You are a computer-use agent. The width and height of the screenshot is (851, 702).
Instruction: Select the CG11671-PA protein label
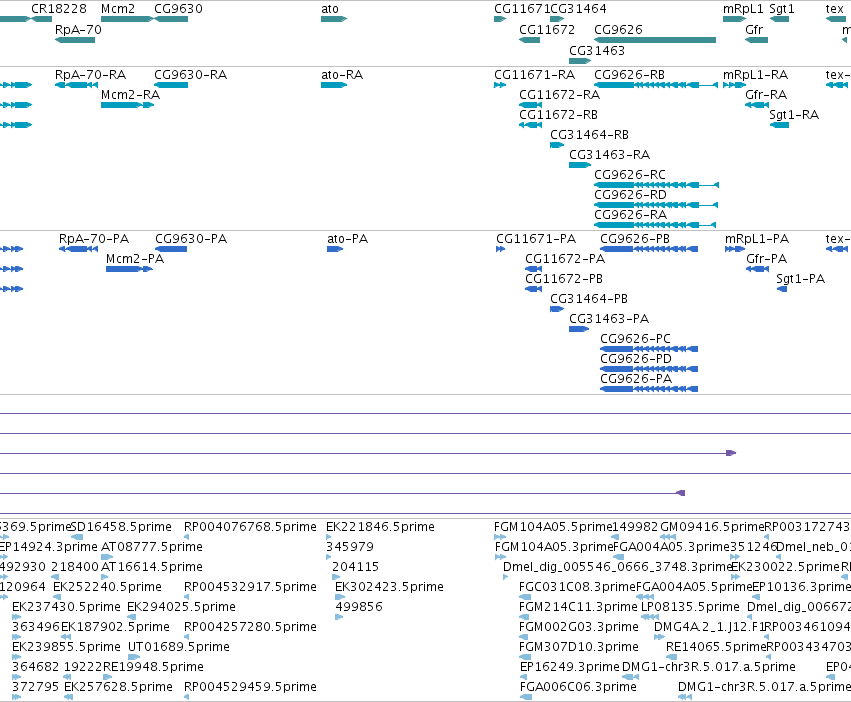click(x=536, y=239)
